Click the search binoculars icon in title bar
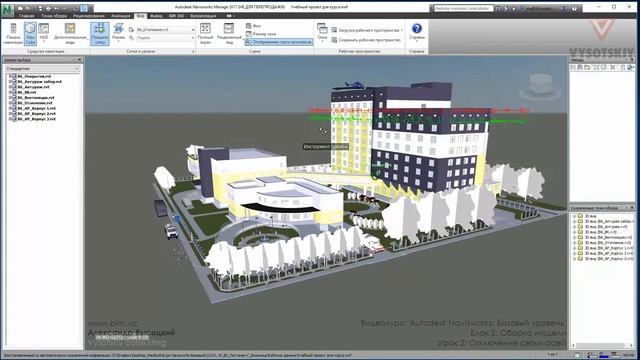640x360 pixels. pyautogui.click(x=498, y=8)
